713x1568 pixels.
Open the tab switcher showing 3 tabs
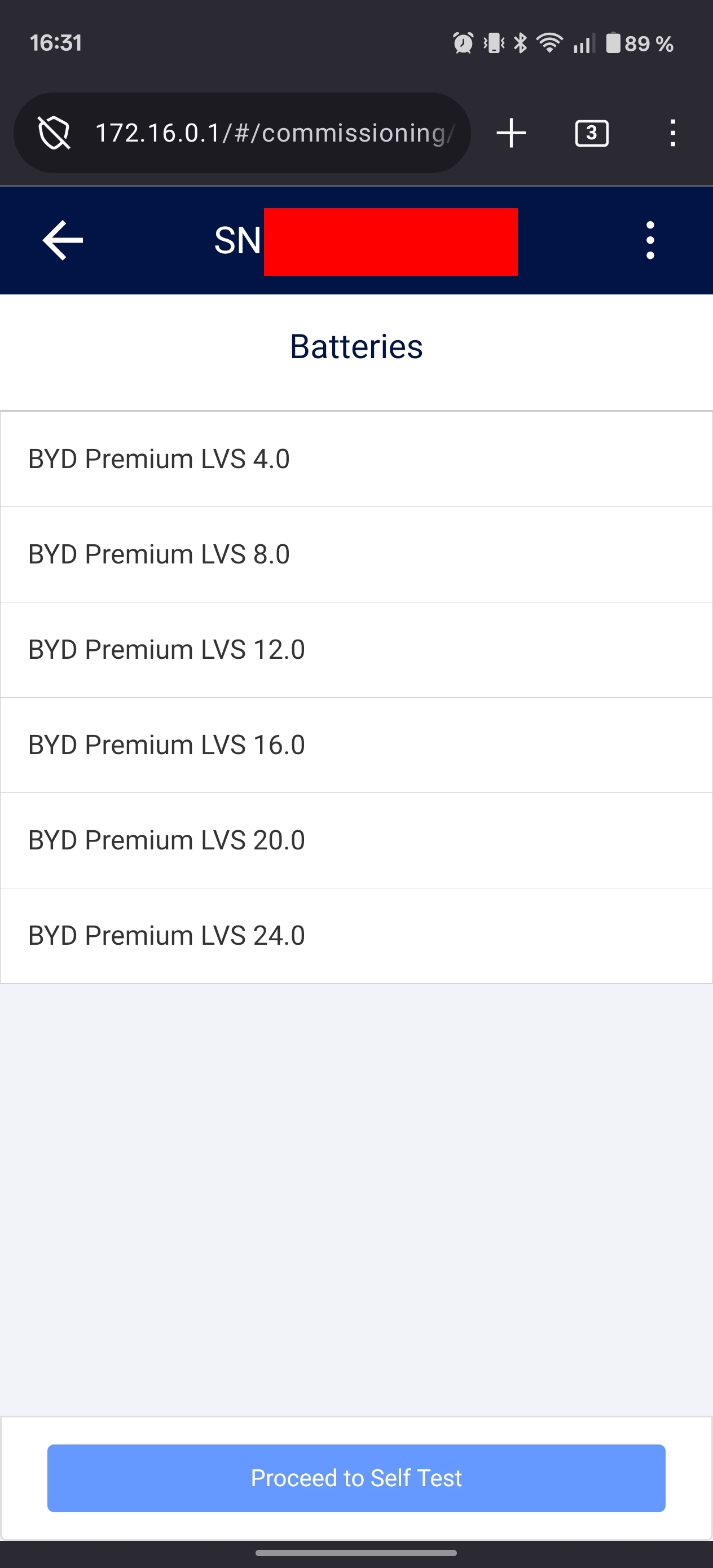591,133
